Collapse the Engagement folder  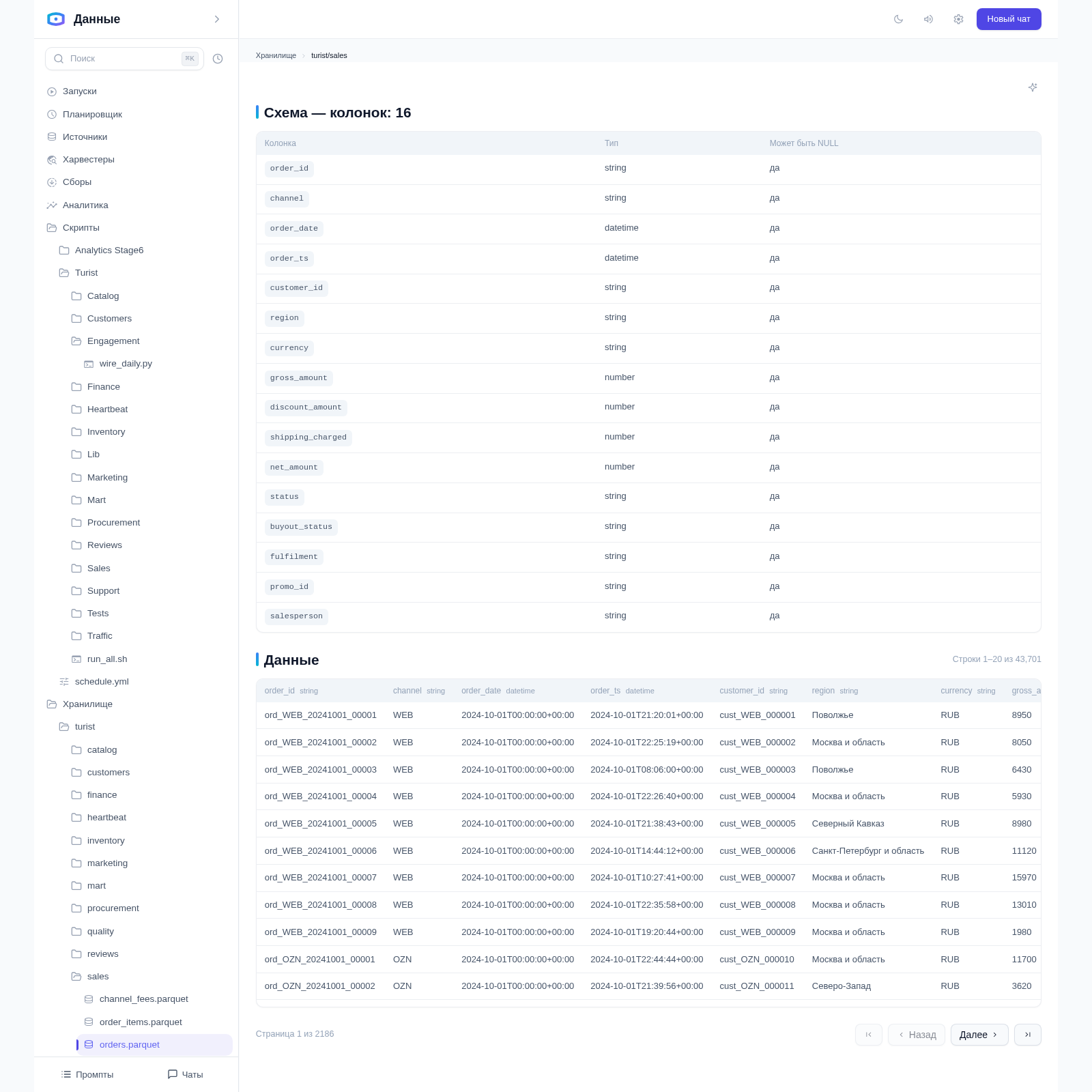[x=76, y=341]
